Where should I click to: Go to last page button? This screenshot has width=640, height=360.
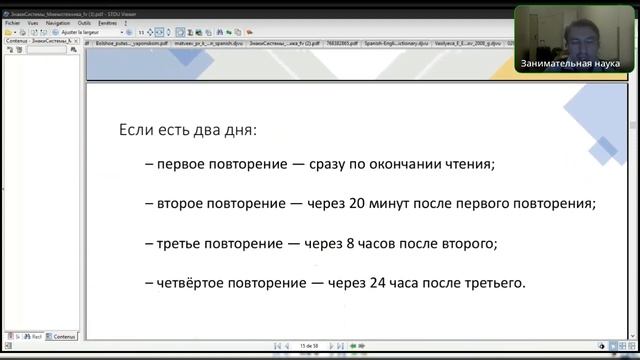(x=340, y=346)
